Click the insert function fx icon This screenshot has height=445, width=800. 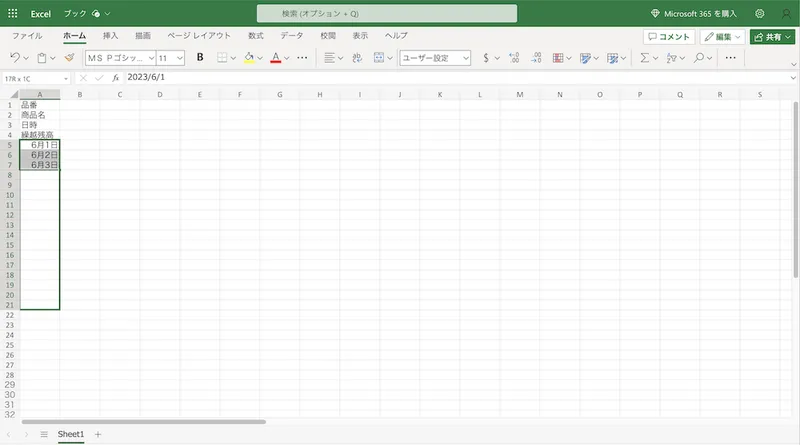pyautogui.click(x=116, y=78)
